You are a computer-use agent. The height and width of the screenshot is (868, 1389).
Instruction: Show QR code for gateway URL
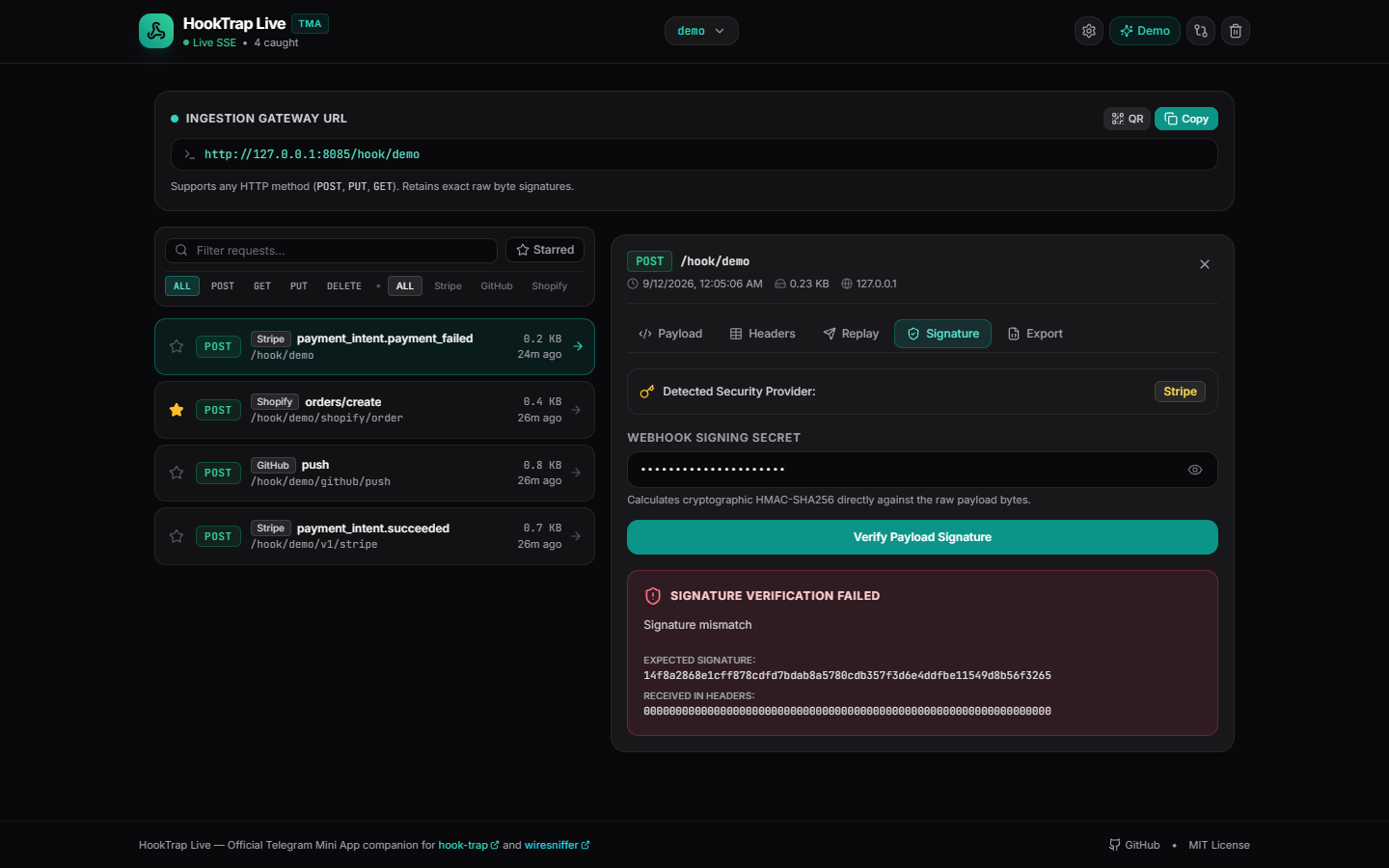tap(1127, 119)
